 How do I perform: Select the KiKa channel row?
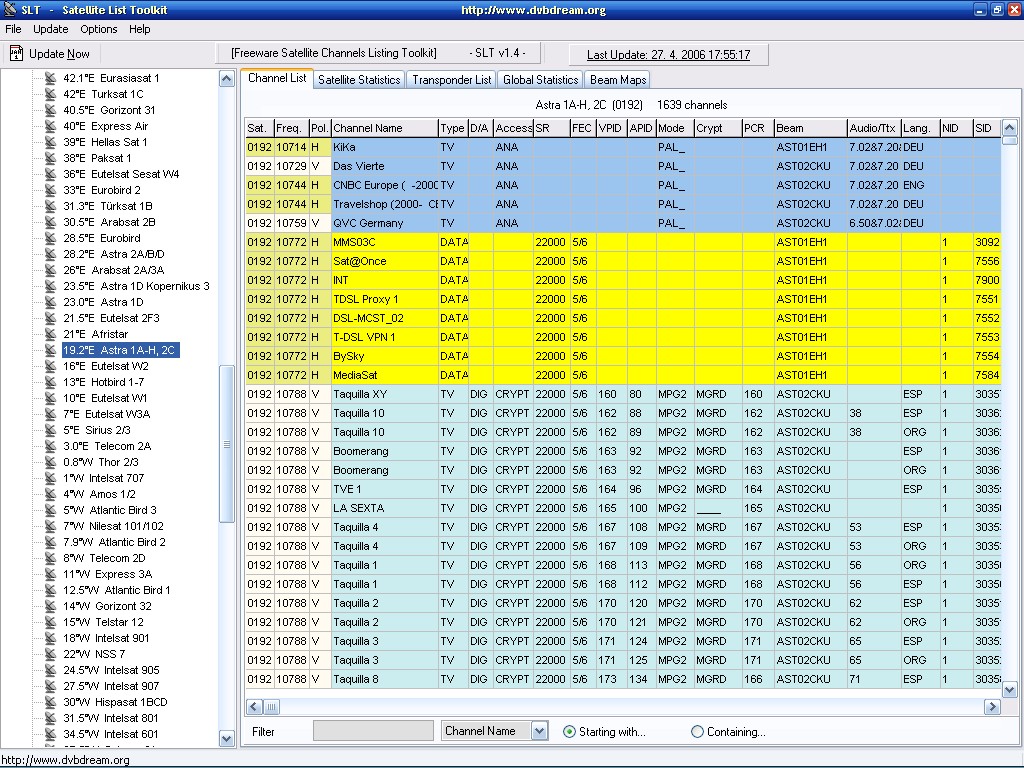pyautogui.click(x=623, y=147)
